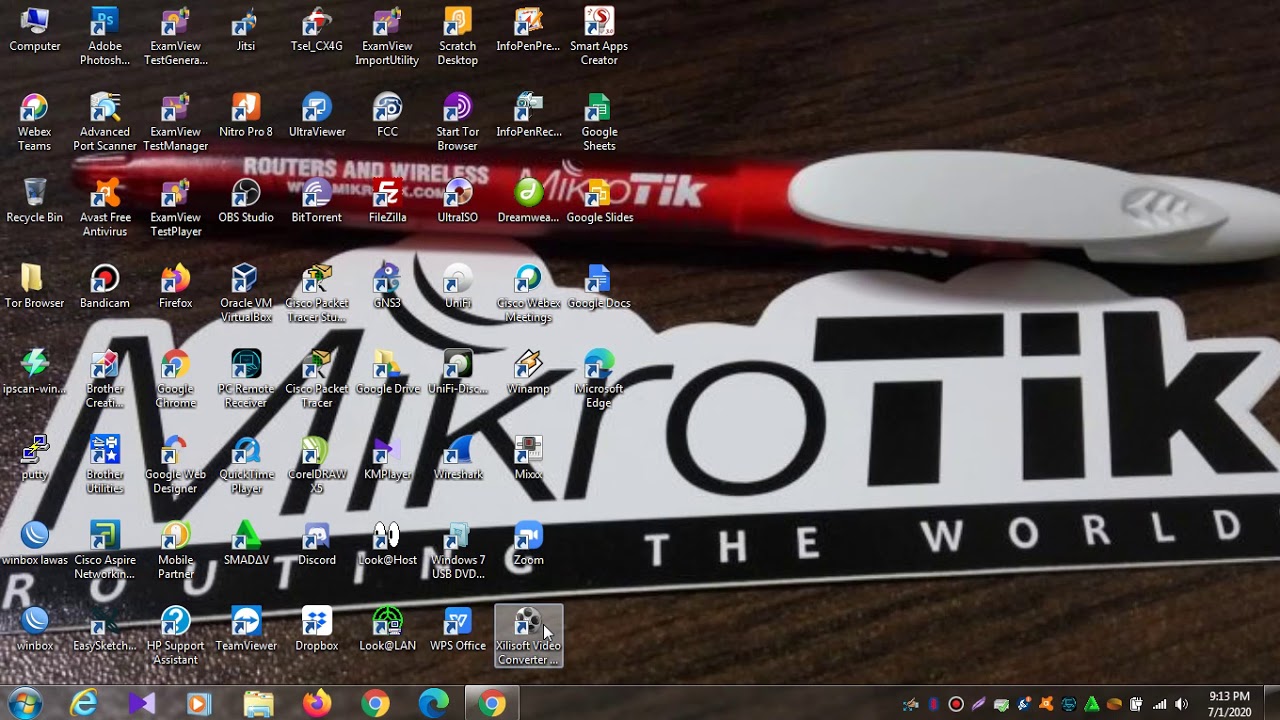Open Google Web Designer

175,464
